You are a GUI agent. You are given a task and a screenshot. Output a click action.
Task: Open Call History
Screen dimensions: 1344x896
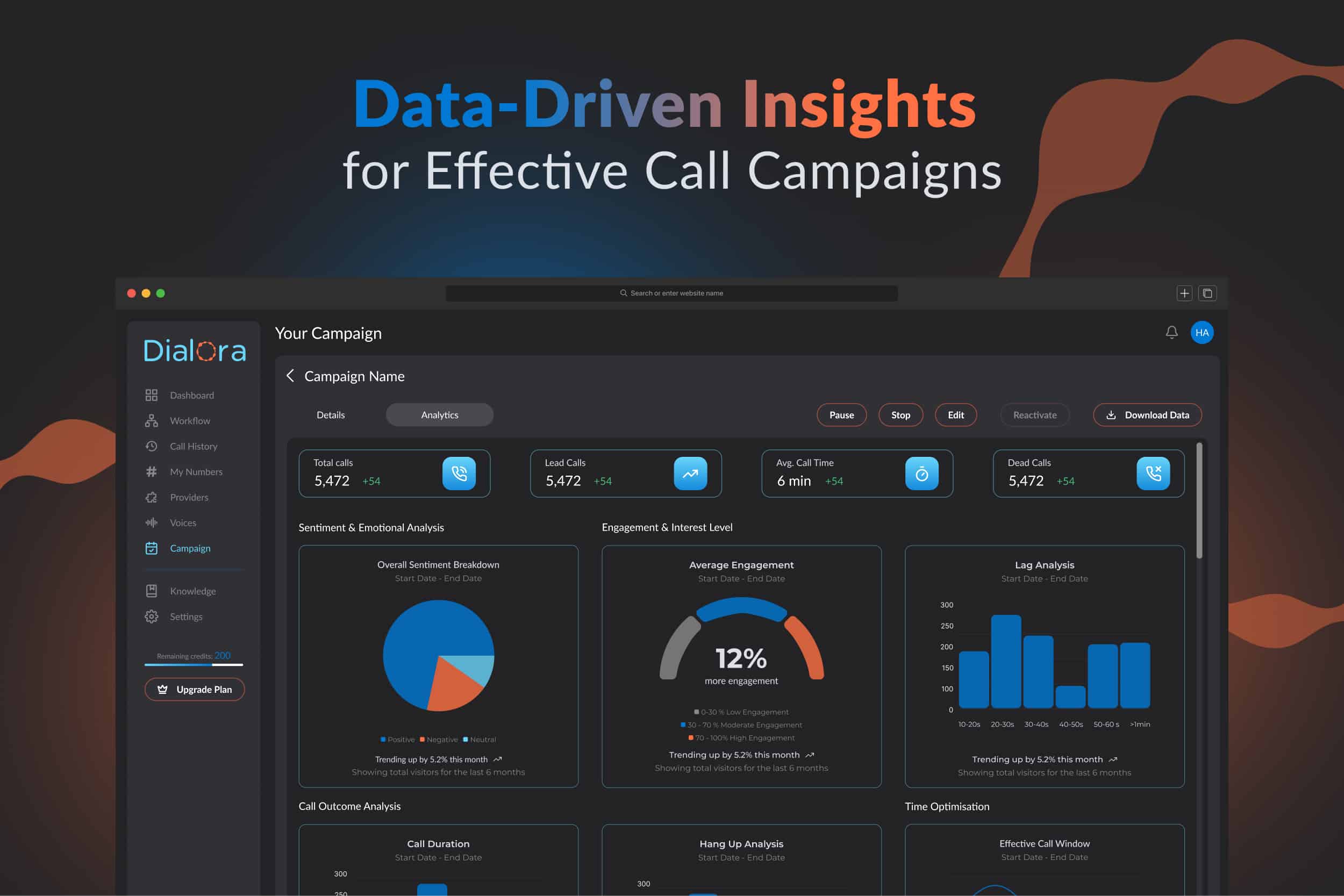(193, 446)
